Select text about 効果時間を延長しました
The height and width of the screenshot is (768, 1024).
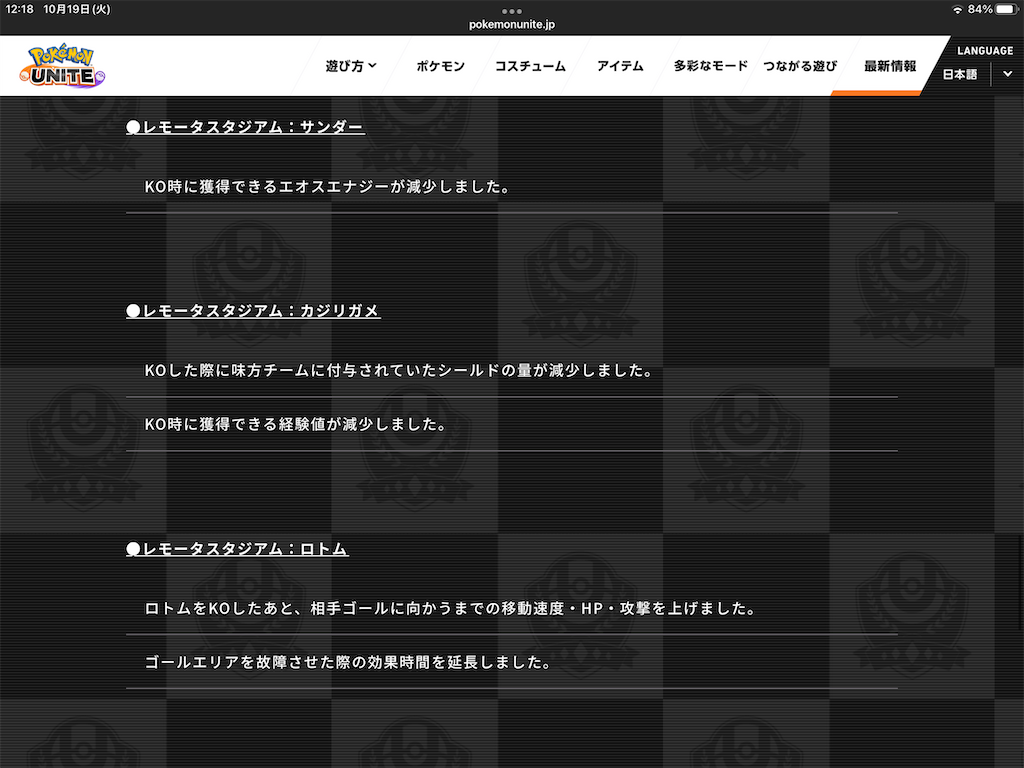(x=348, y=663)
